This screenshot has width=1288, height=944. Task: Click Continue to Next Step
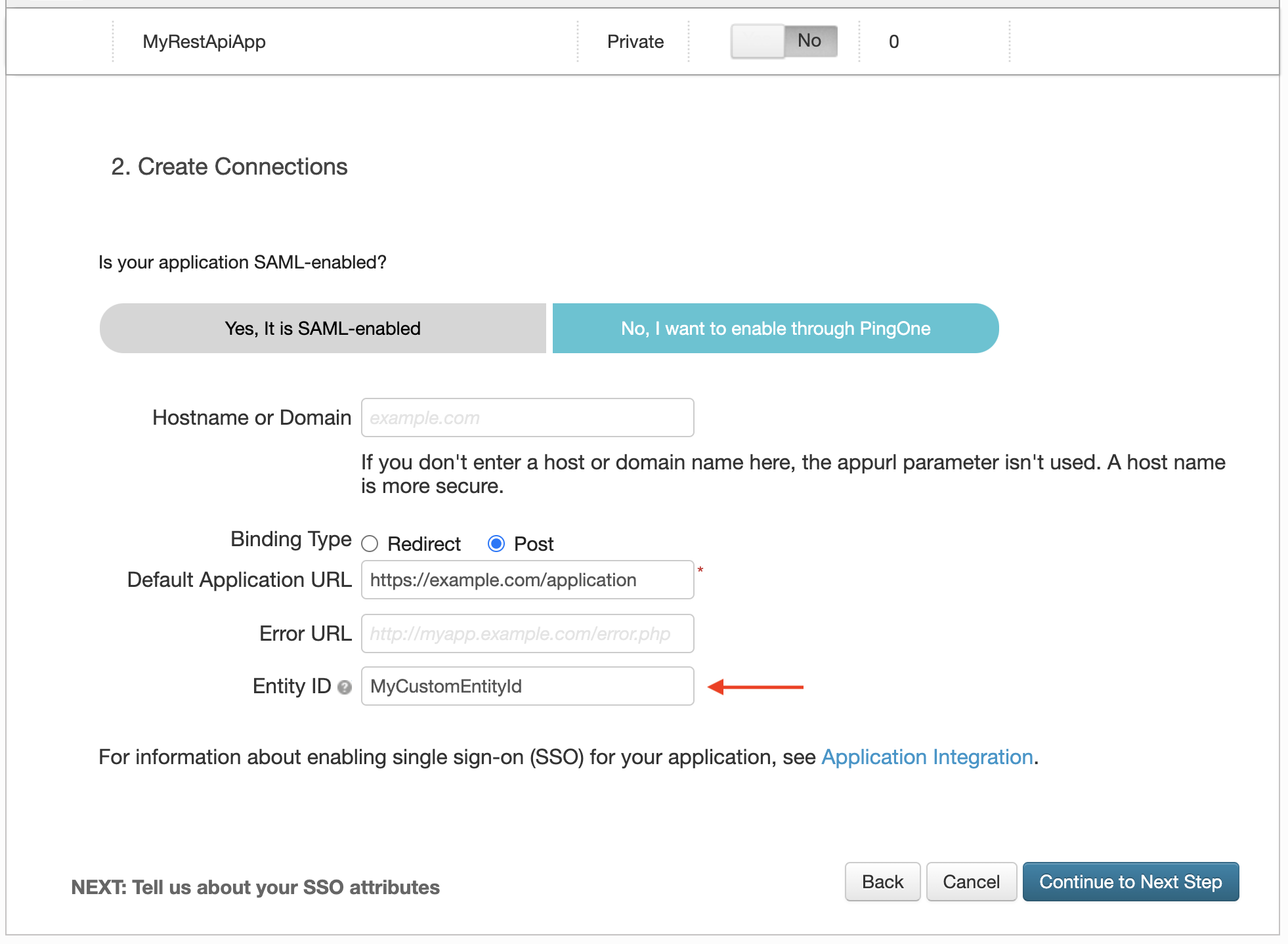point(1130,882)
